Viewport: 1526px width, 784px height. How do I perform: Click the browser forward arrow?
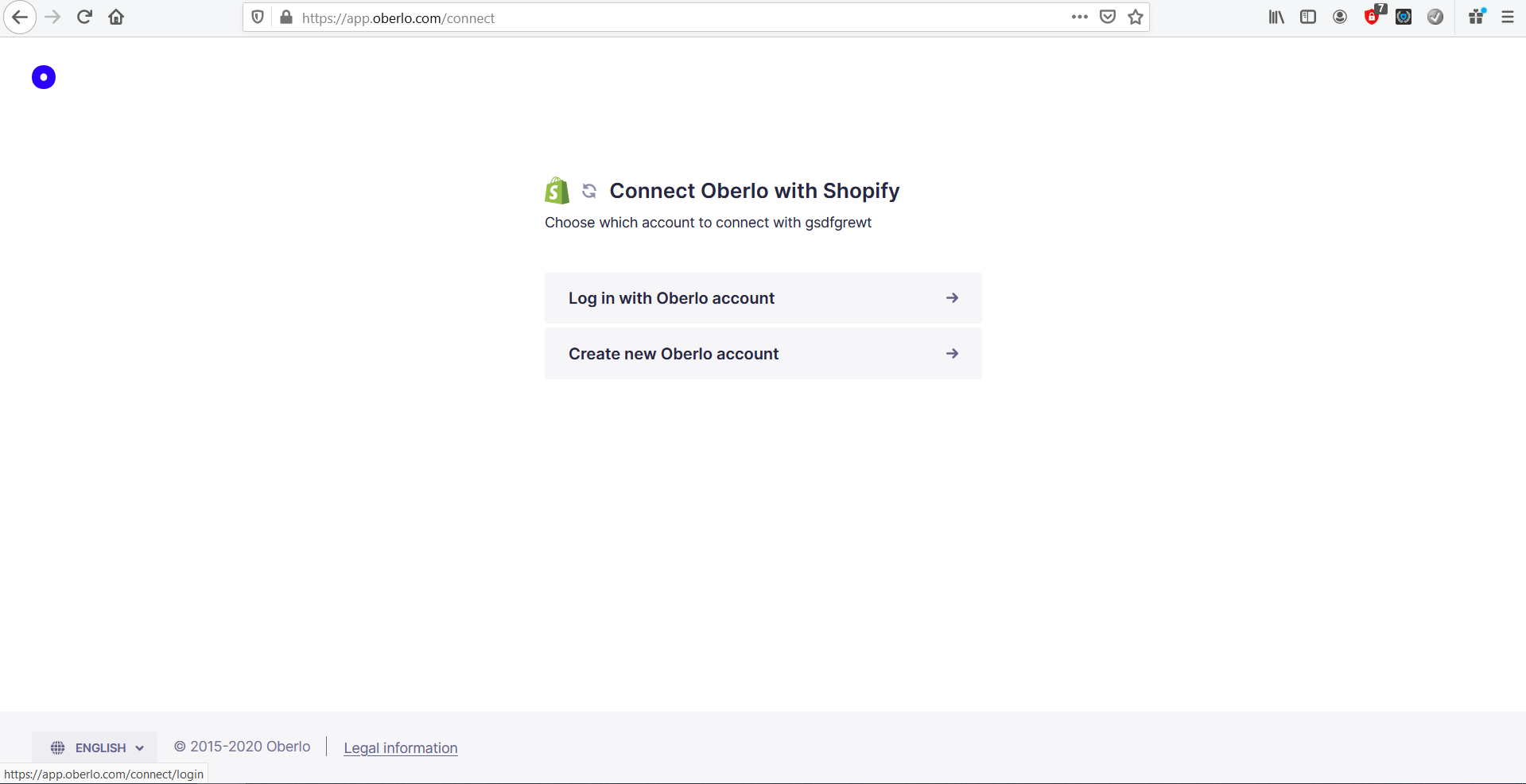[52, 17]
